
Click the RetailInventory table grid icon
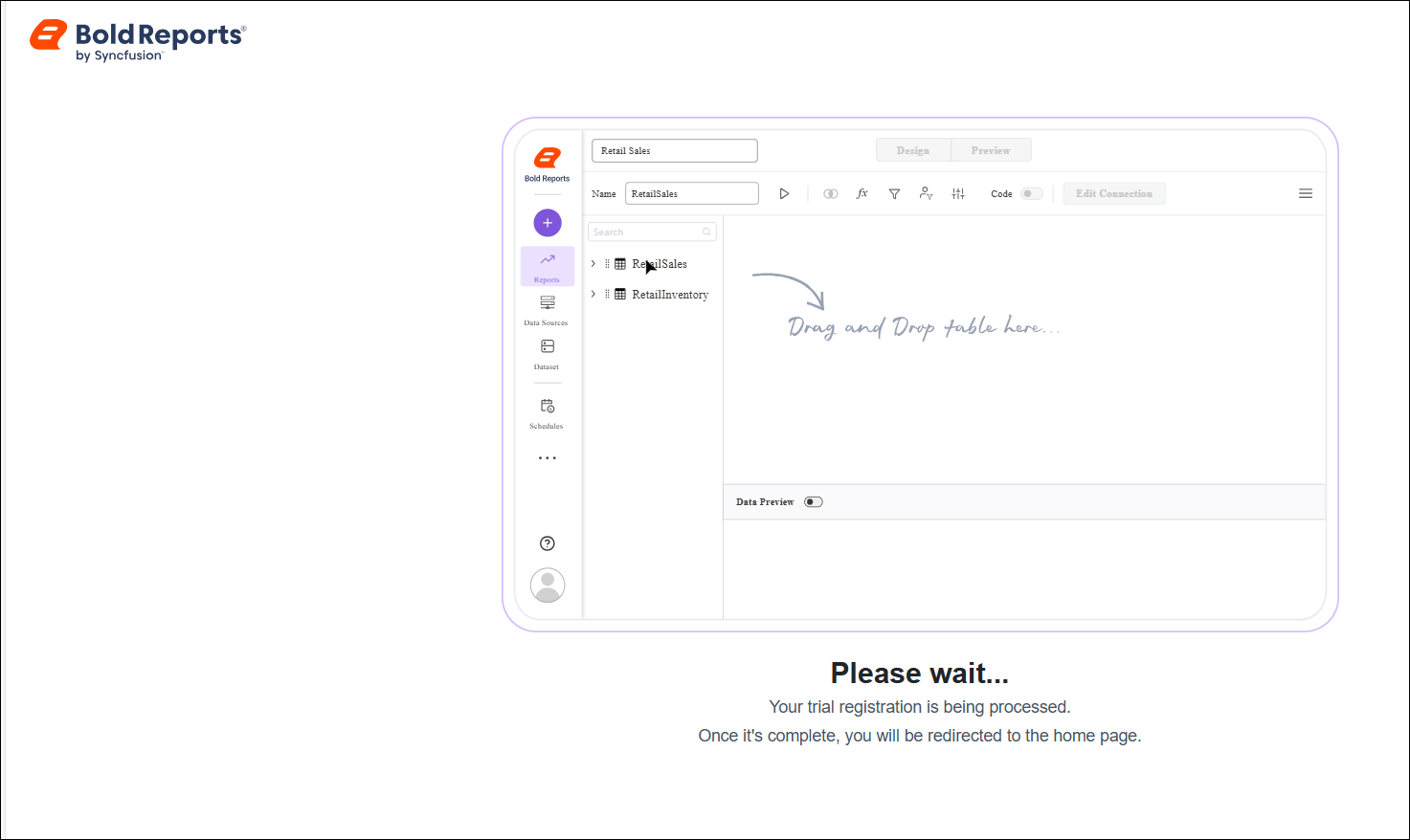(620, 295)
